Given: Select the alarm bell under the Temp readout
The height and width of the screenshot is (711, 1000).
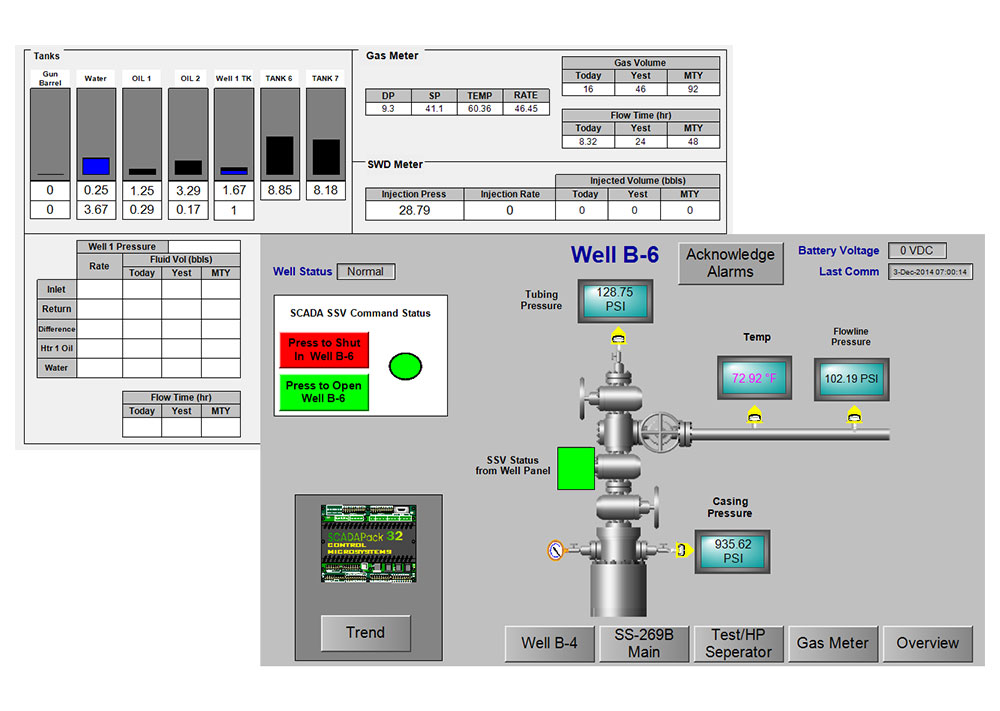Looking at the screenshot, I should point(755,416).
